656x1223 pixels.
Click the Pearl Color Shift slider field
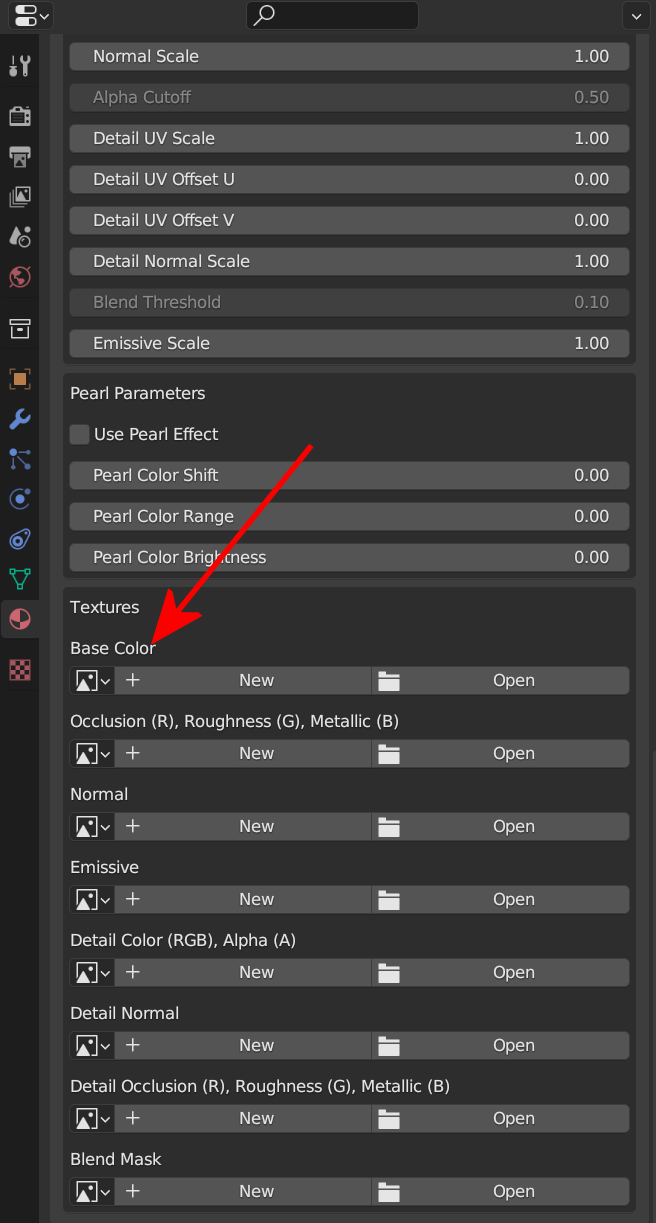click(349, 476)
